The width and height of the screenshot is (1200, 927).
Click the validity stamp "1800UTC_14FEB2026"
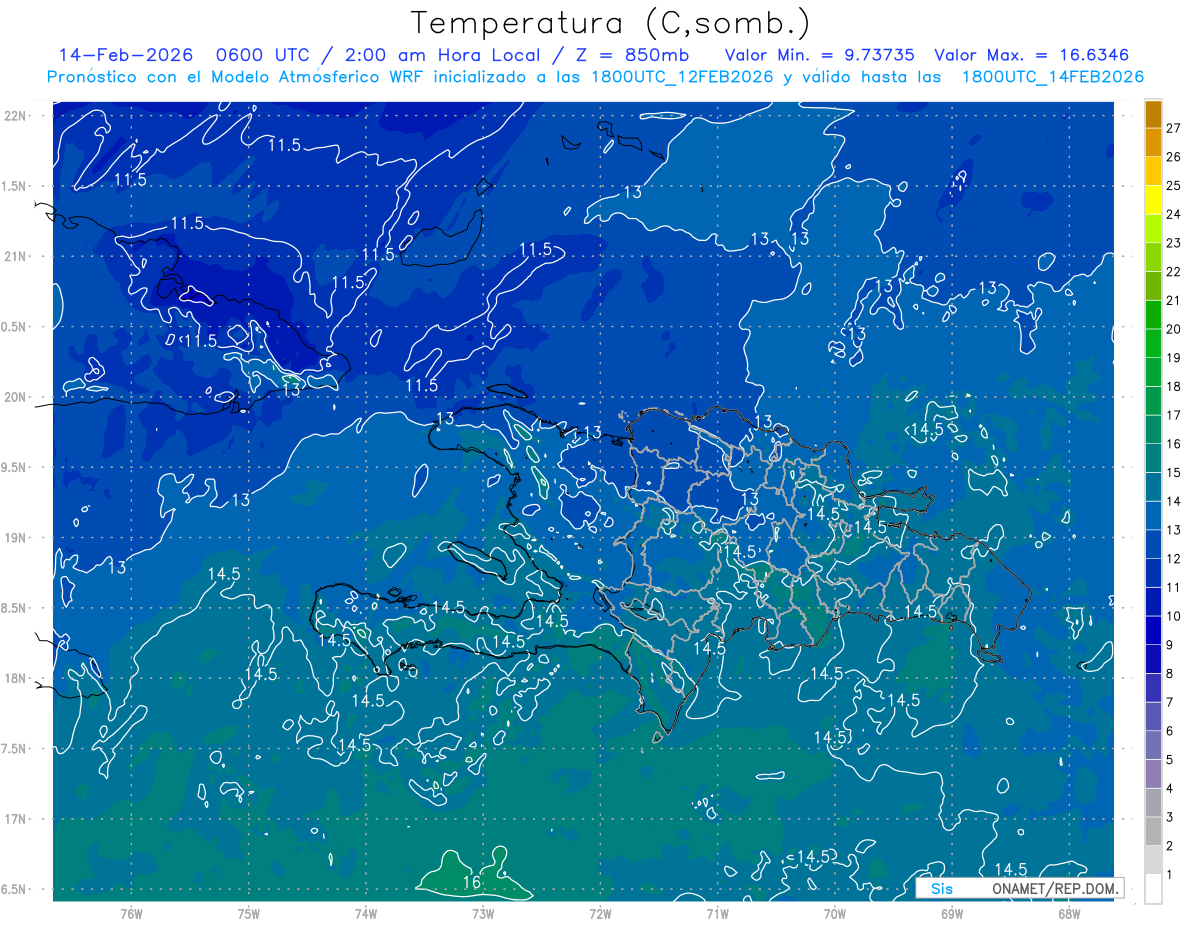pos(1053,77)
